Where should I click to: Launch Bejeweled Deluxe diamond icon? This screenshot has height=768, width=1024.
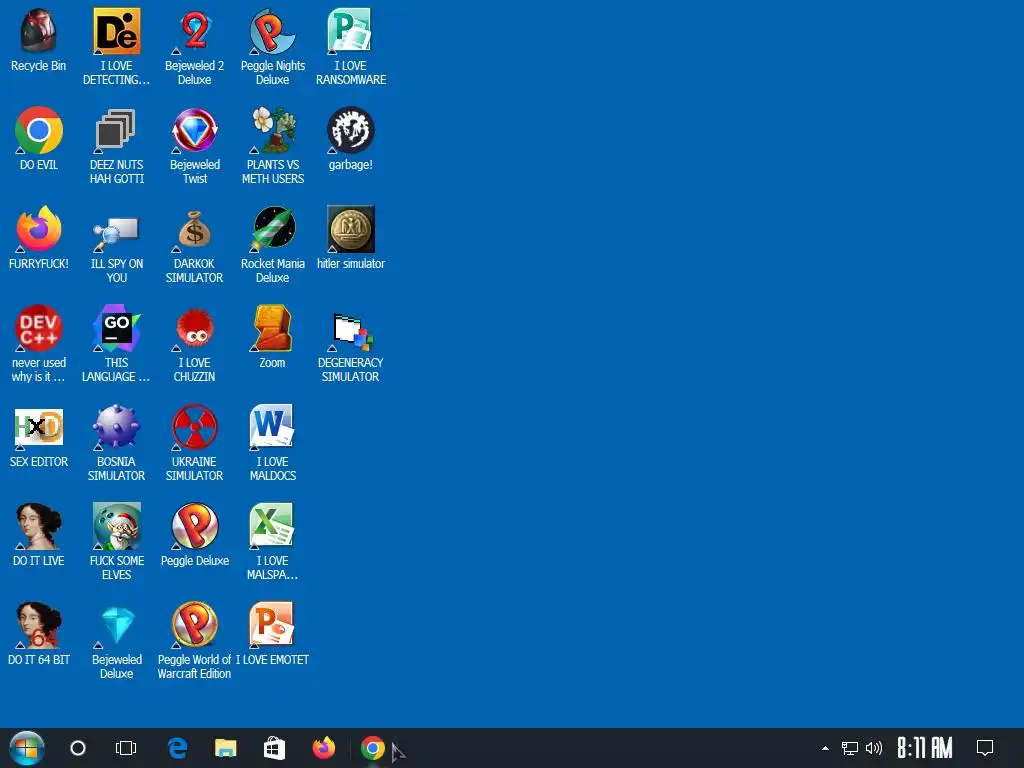[x=116, y=625]
